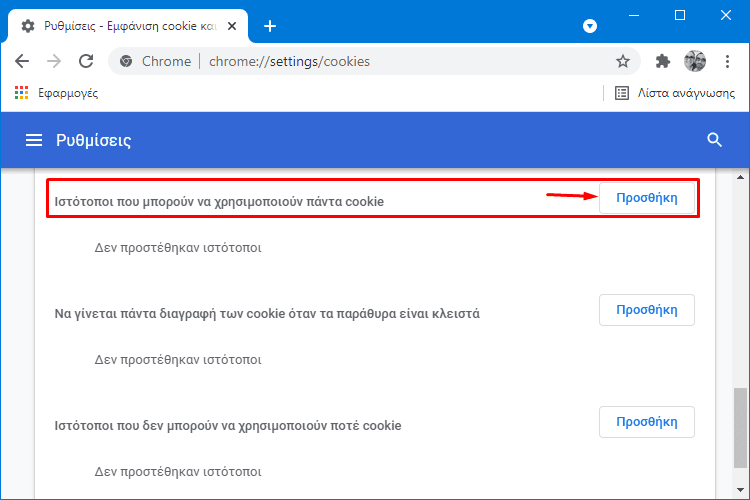Viewport: 750px width, 500px height.
Task: Open a new tab with plus button
Action: click(270, 26)
